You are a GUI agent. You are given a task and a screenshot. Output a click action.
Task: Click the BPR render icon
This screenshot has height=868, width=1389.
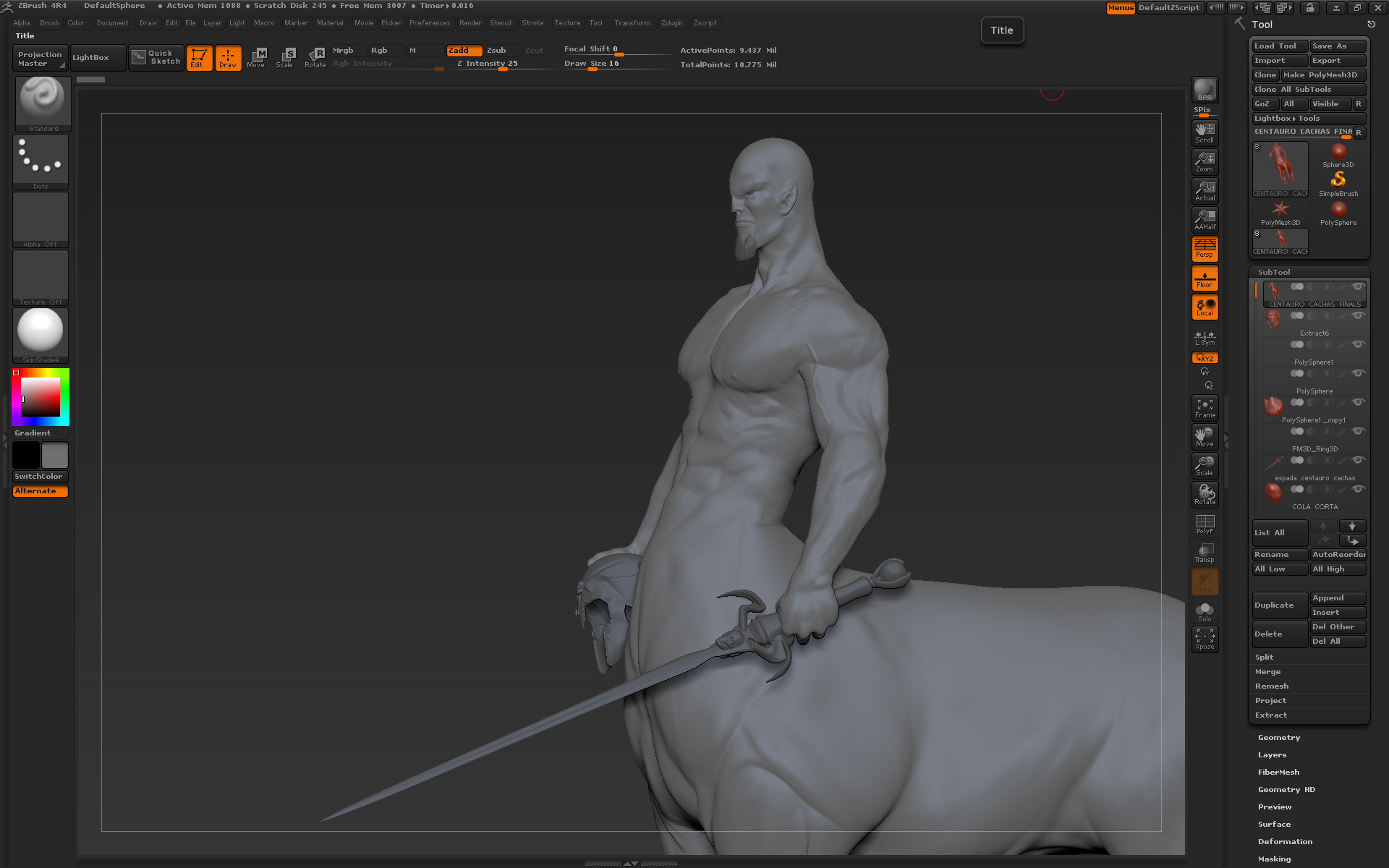1205,90
